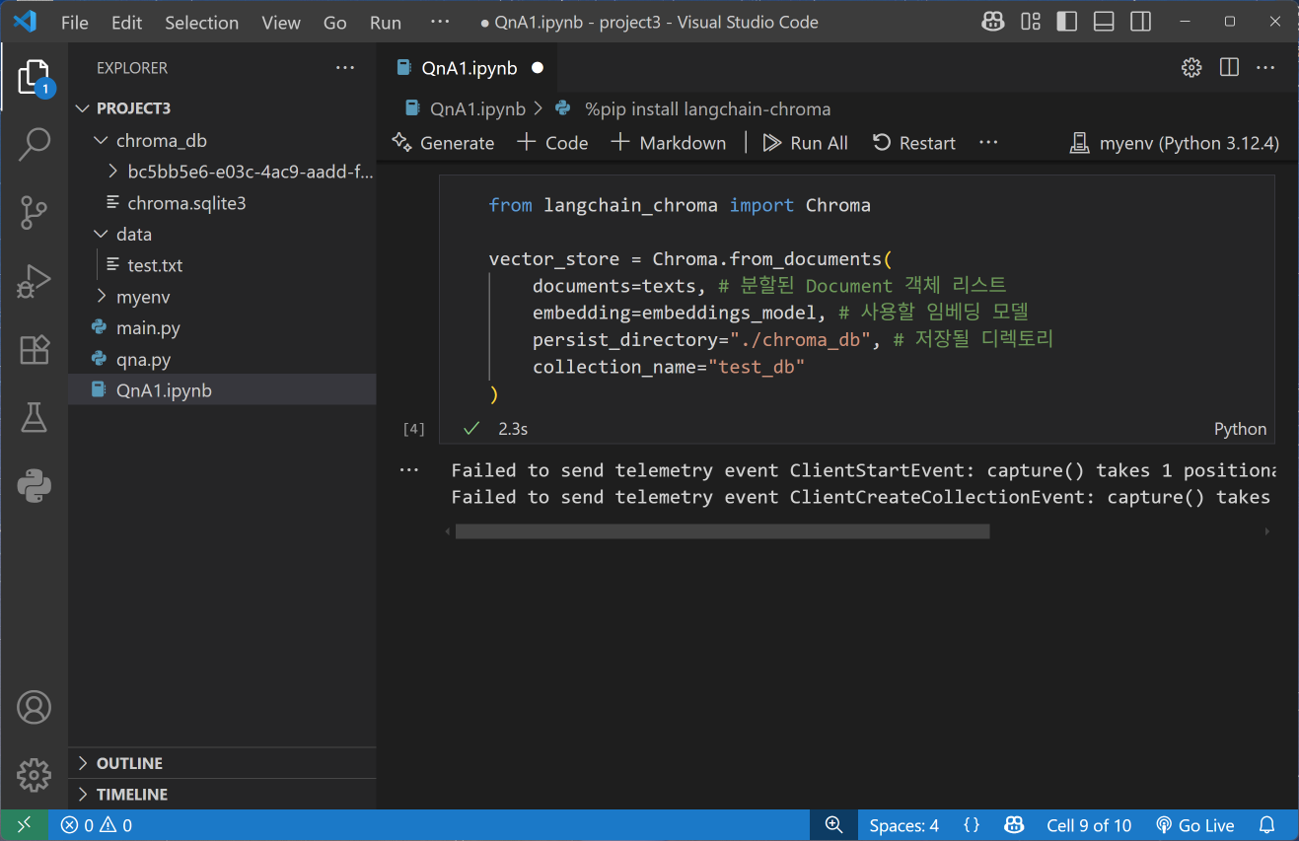The height and width of the screenshot is (841, 1299).
Task: Click the zoom magnifier in status bar
Action: (x=833, y=825)
